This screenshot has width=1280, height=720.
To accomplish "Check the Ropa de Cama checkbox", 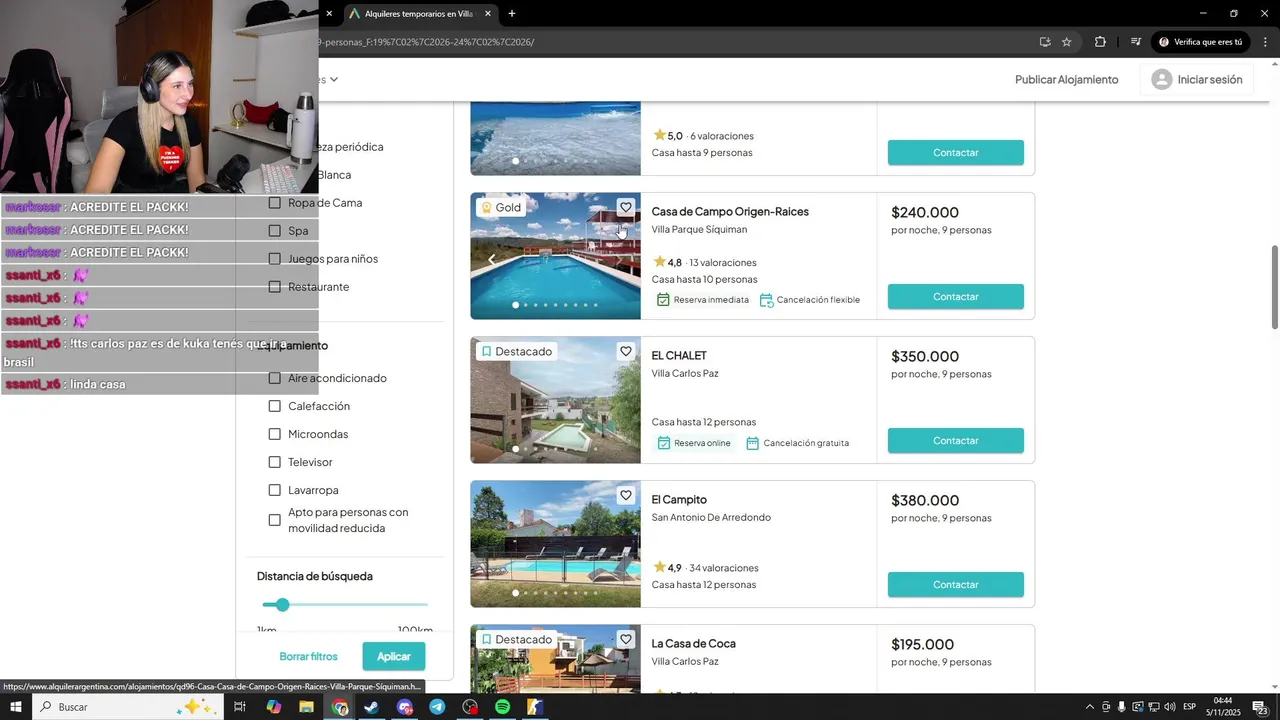I will tap(275, 203).
